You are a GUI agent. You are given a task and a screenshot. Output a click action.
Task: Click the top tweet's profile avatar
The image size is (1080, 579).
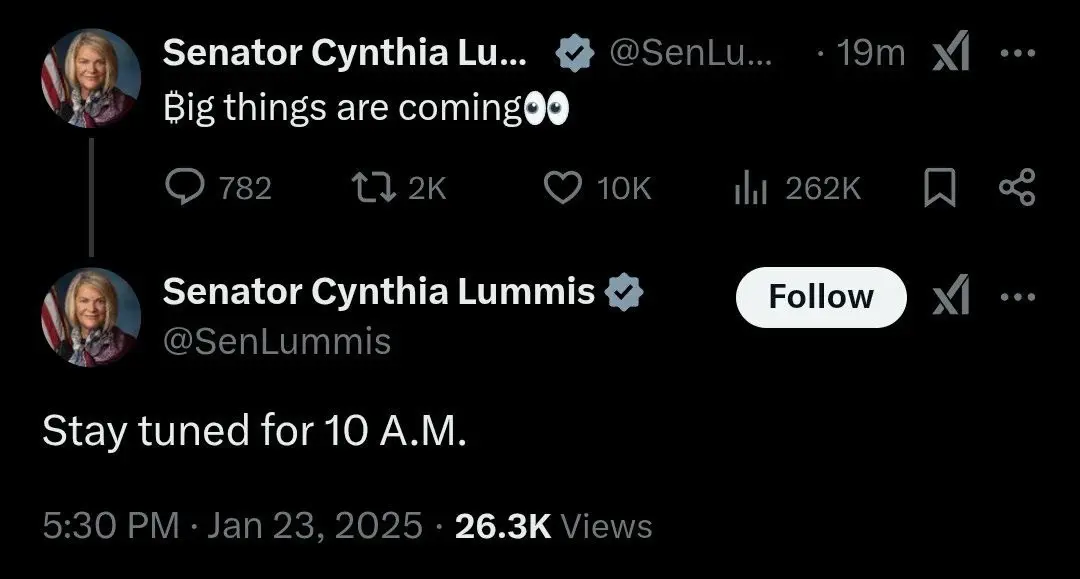90,77
